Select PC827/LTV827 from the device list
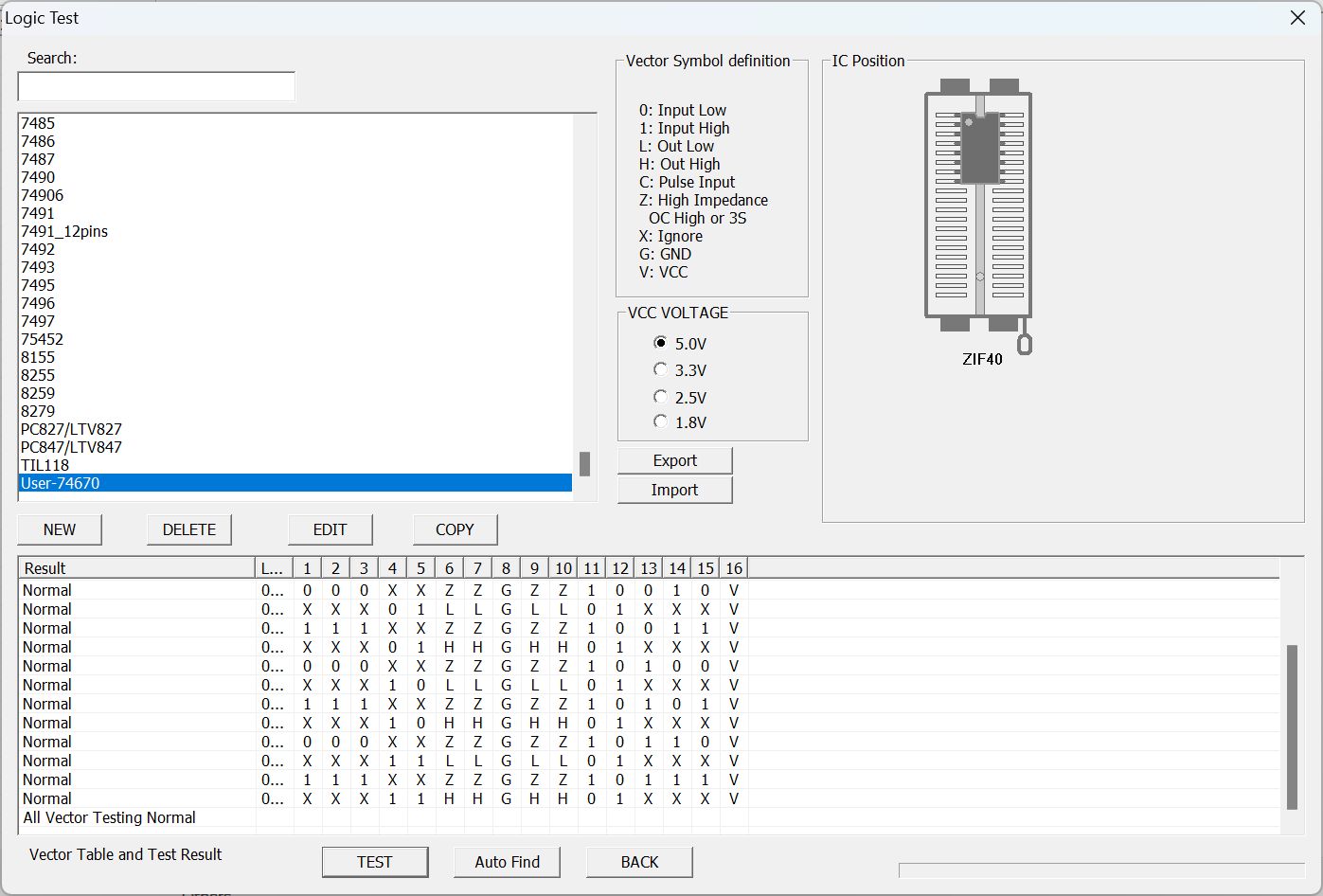Viewport: 1323px width, 896px height. (71, 429)
